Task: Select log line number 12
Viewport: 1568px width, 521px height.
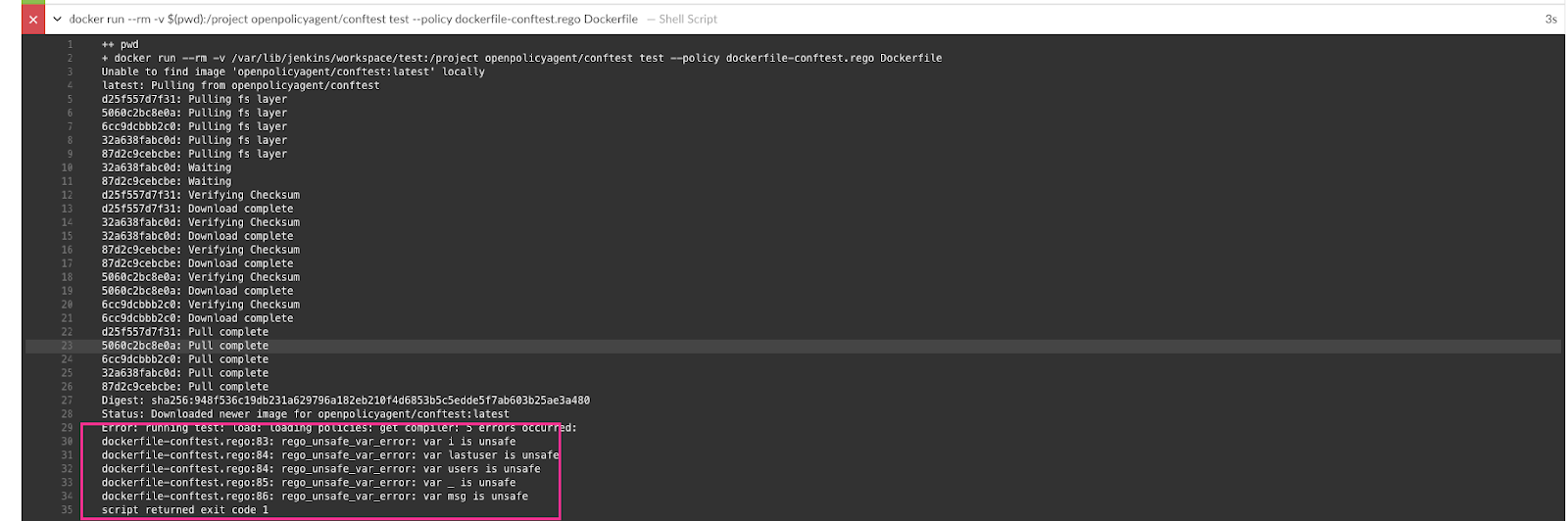Action: (67, 195)
